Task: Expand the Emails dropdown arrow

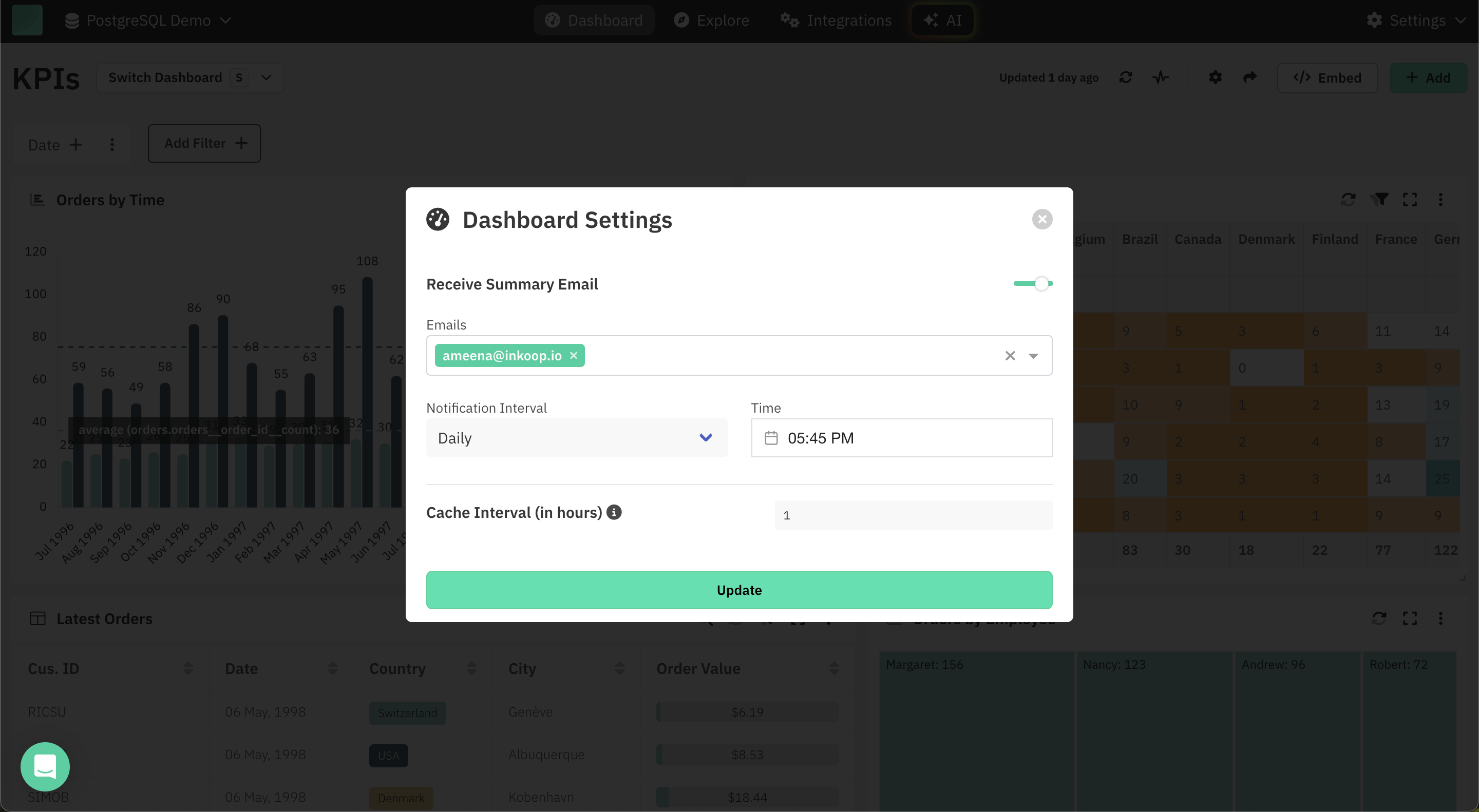Action: point(1033,356)
